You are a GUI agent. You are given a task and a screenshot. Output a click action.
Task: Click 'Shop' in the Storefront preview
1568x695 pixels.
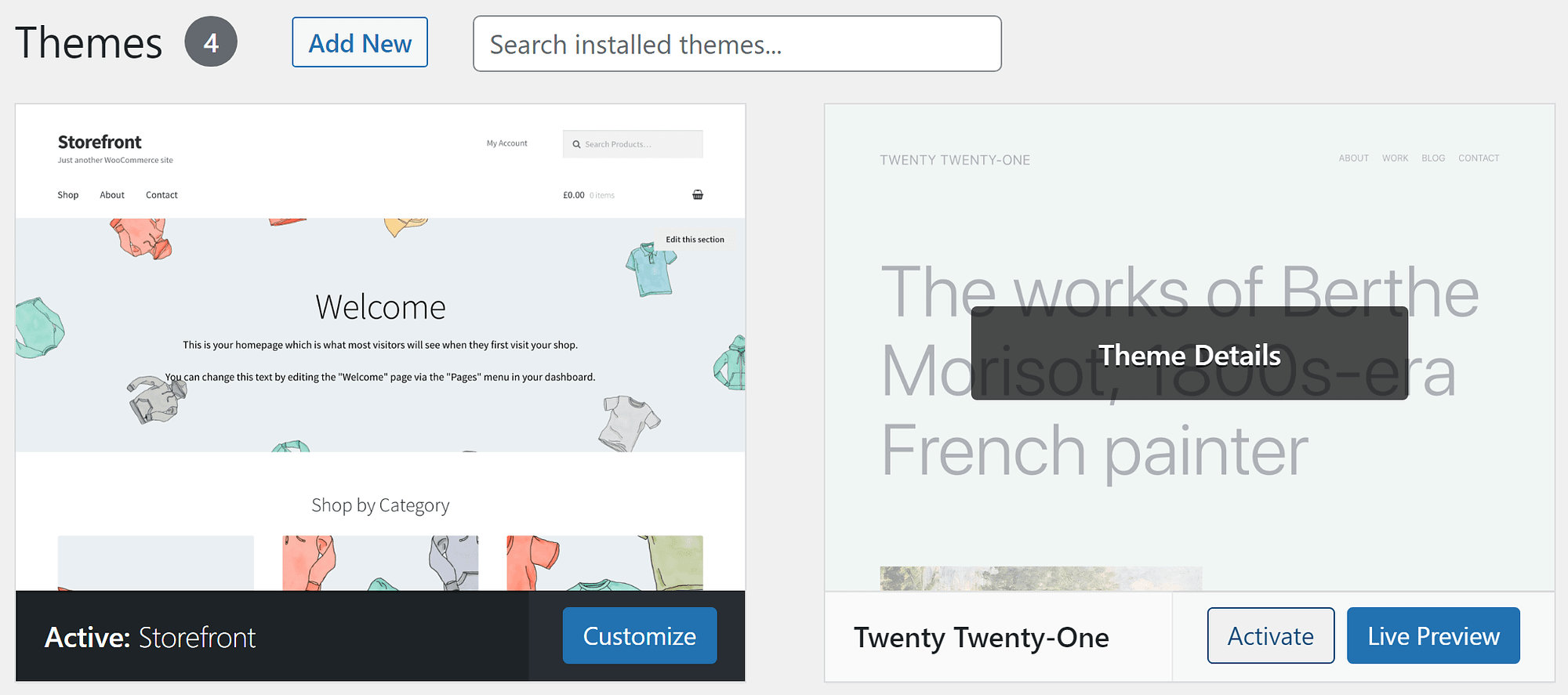click(68, 195)
